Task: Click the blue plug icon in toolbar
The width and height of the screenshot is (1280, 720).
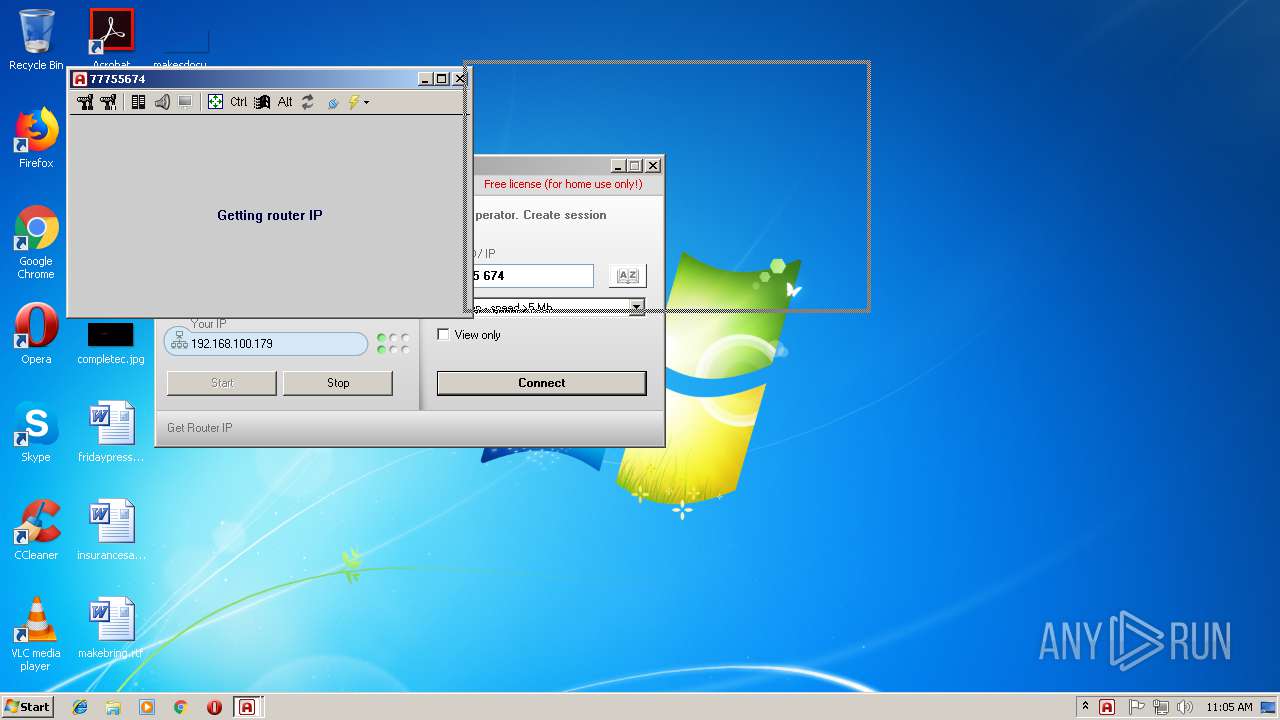Action: pos(332,102)
